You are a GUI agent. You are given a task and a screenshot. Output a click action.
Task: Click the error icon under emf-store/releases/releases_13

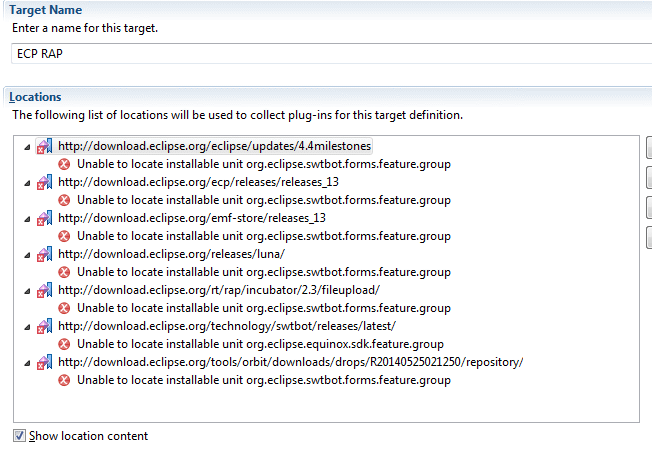64,236
